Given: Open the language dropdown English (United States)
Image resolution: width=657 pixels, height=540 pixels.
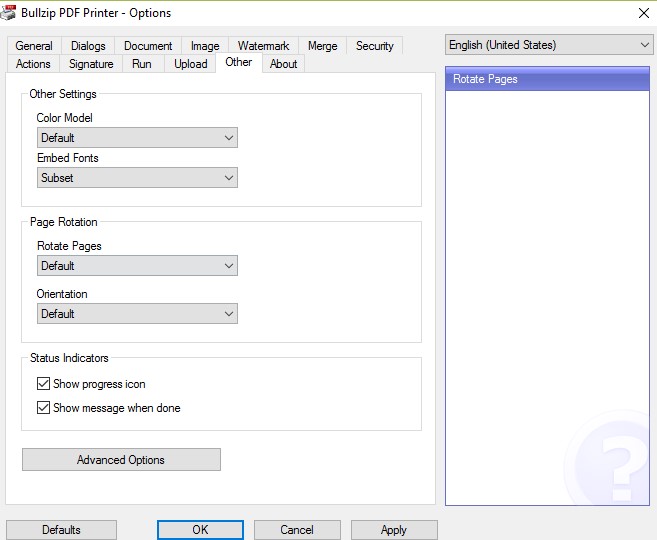Looking at the screenshot, I should (x=549, y=45).
